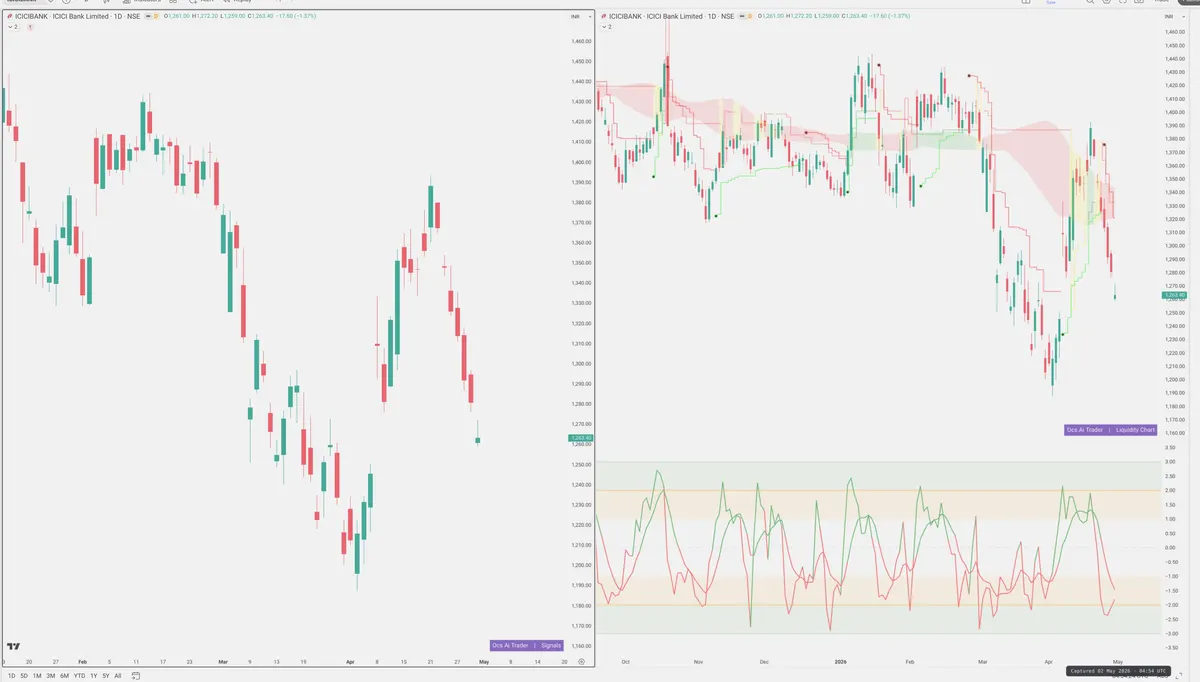Viewport: 1200px width, 682px height.
Task: Click Dec on the right chart time axis
Action: click(765, 662)
